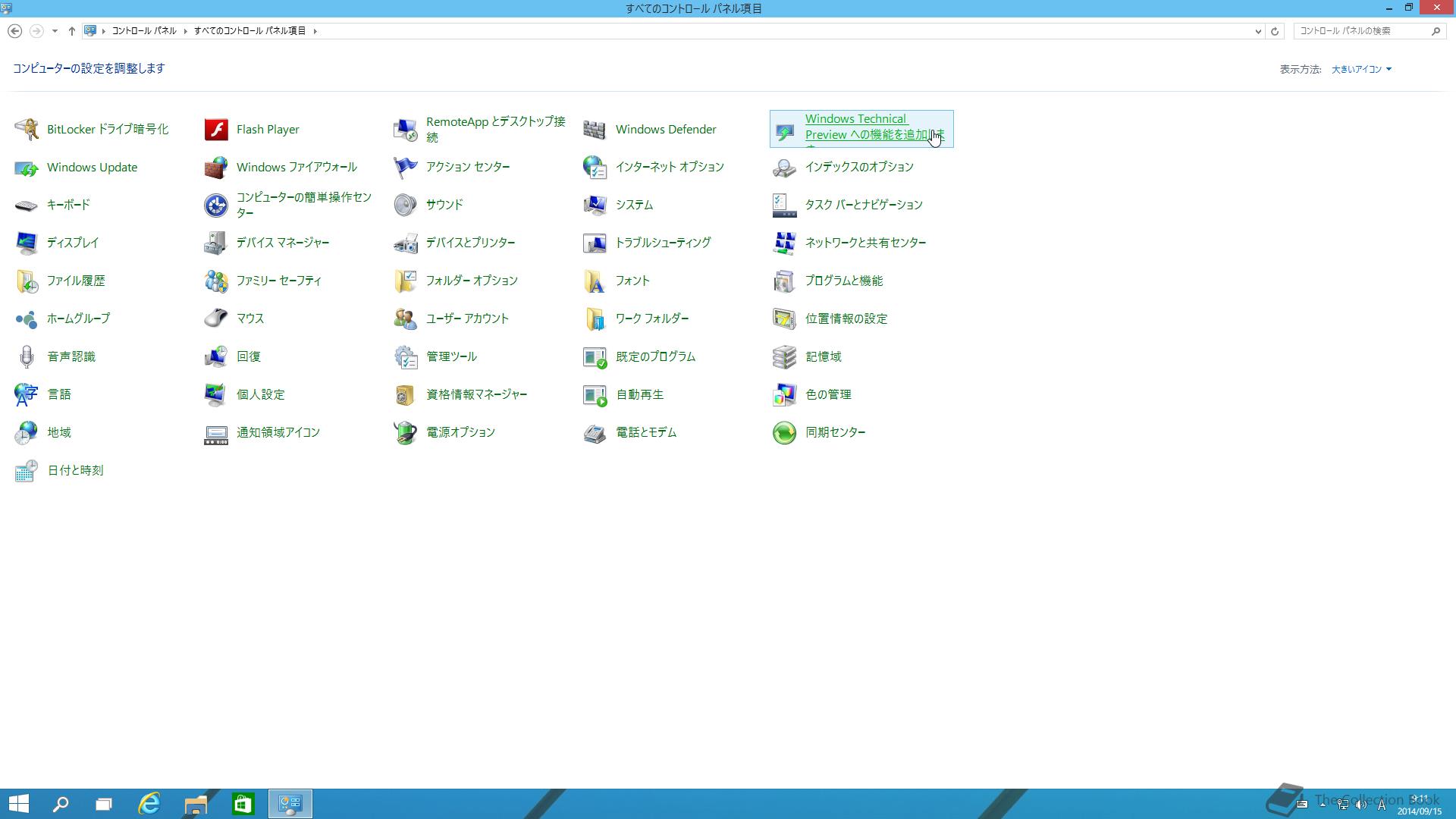This screenshot has height=819, width=1456.
Task: Open the 表示方法 大きいアイコン dropdown
Action: [x=1362, y=69]
